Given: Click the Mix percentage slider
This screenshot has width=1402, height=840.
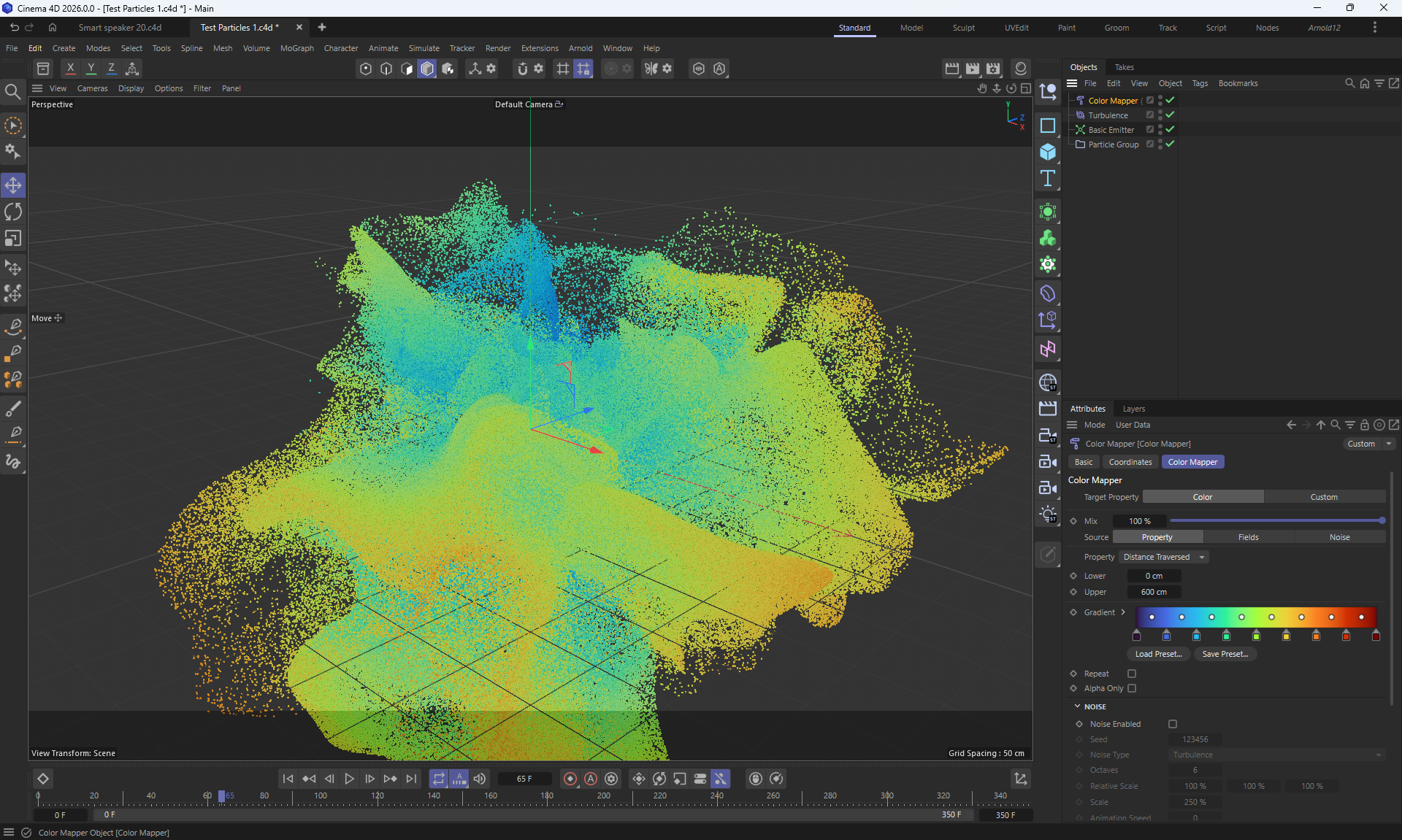Looking at the screenshot, I should click(1275, 521).
